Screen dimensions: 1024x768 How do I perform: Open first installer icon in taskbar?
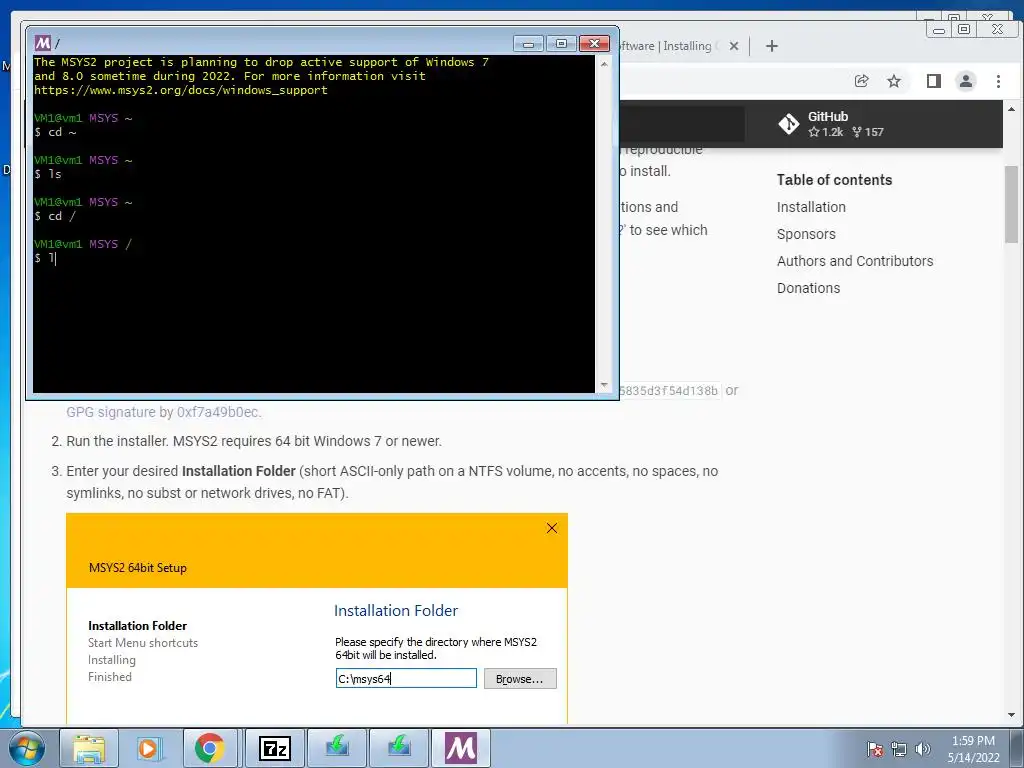[337, 748]
